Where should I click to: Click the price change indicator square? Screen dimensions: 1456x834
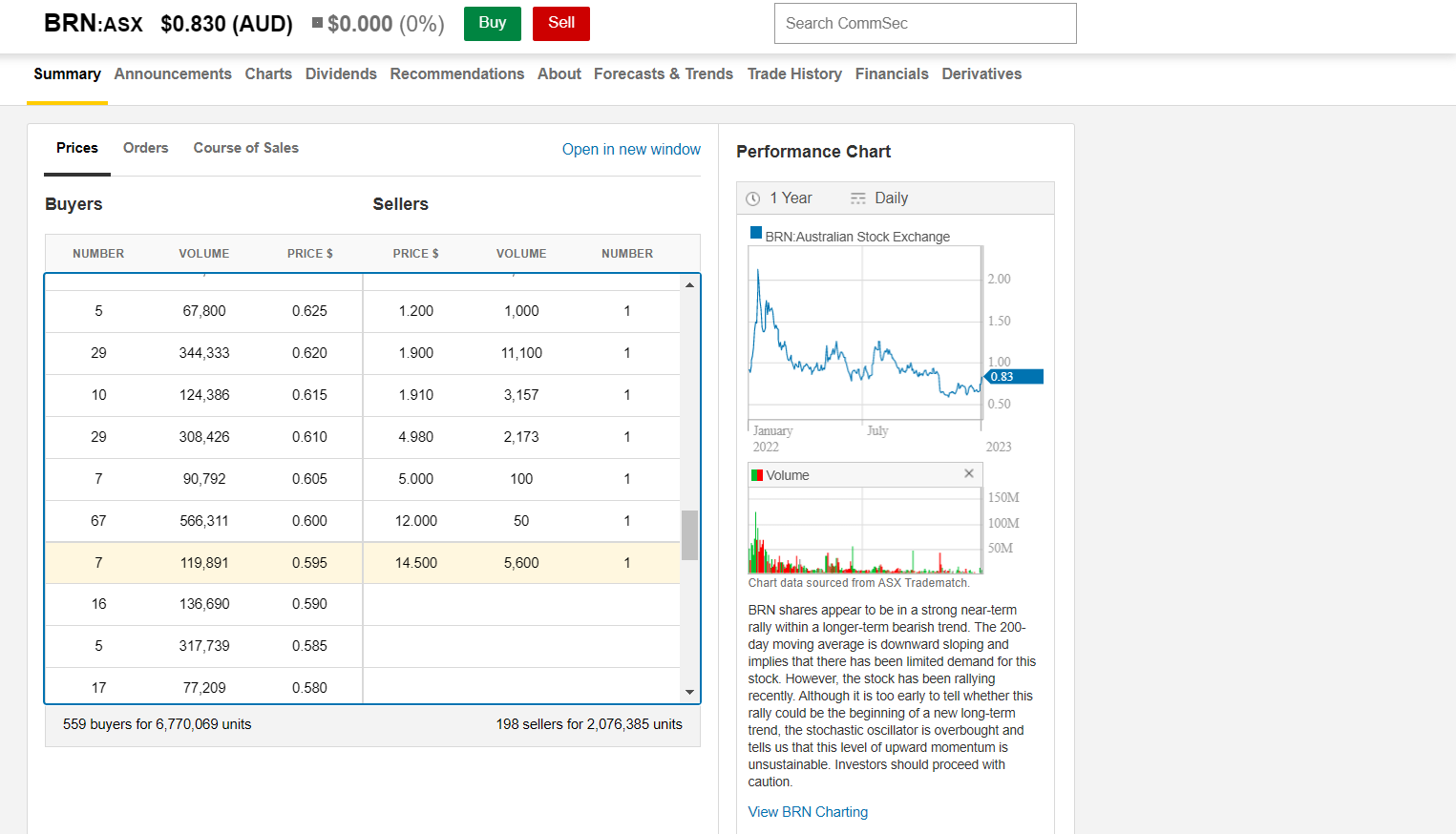(317, 22)
